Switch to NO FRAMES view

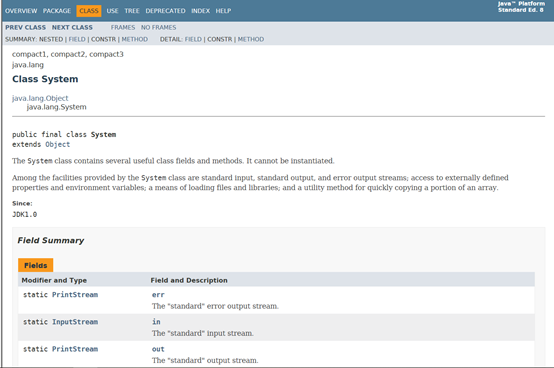[158, 28]
